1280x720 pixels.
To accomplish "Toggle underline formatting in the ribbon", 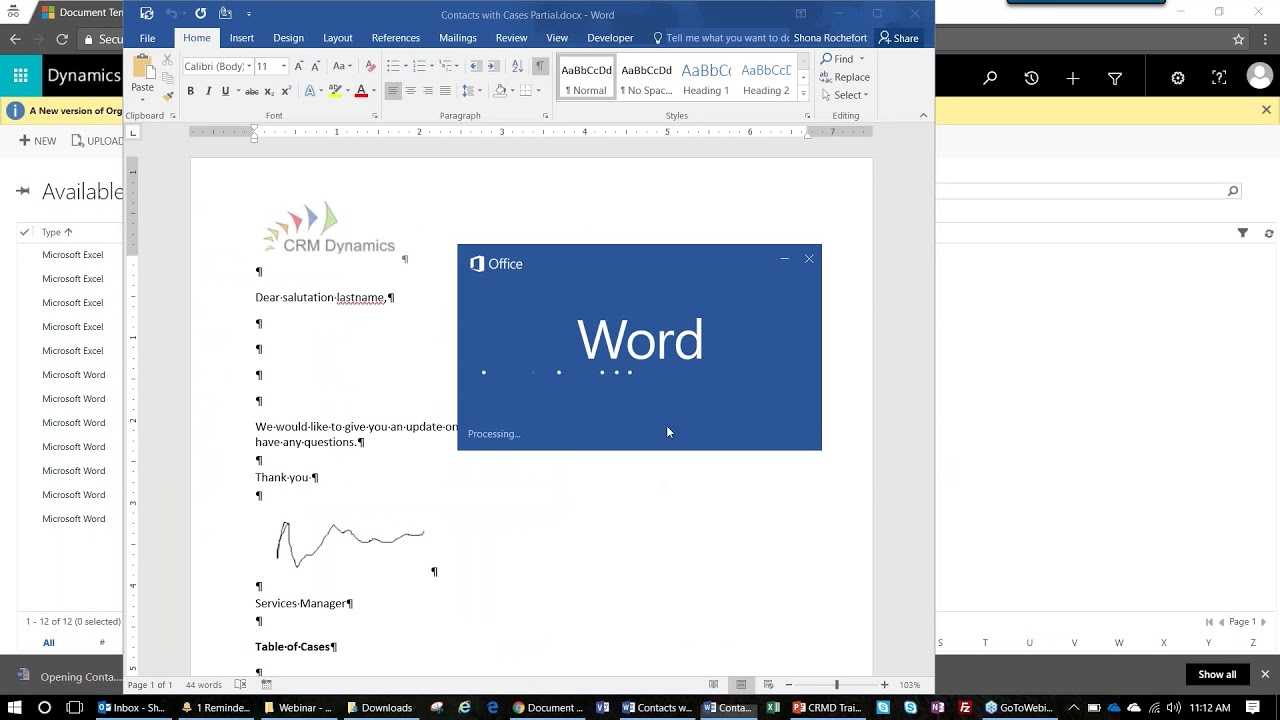I will [225, 91].
